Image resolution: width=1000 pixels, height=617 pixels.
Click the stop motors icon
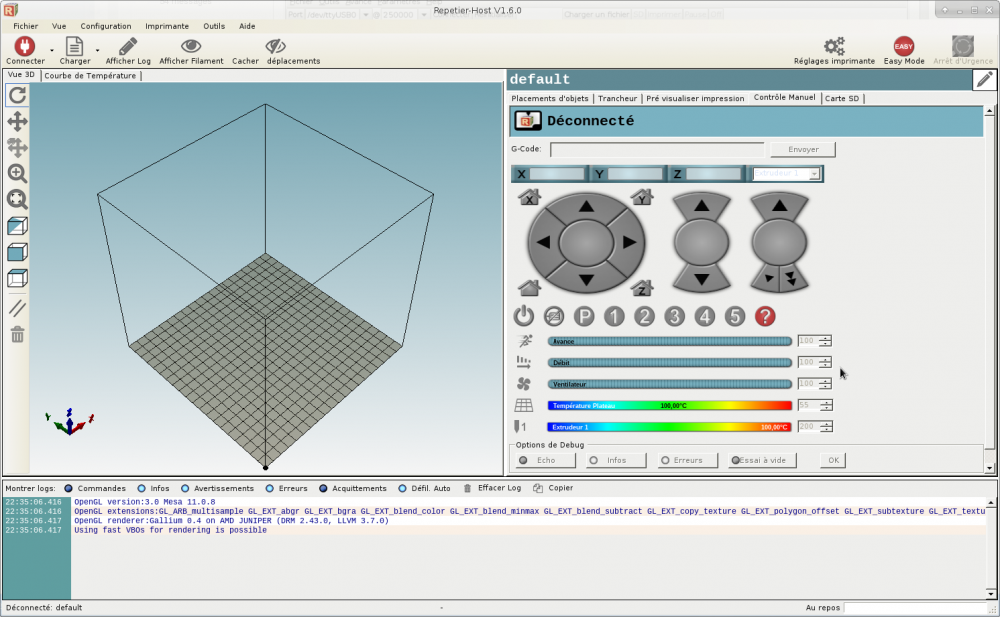tap(554, 316)
